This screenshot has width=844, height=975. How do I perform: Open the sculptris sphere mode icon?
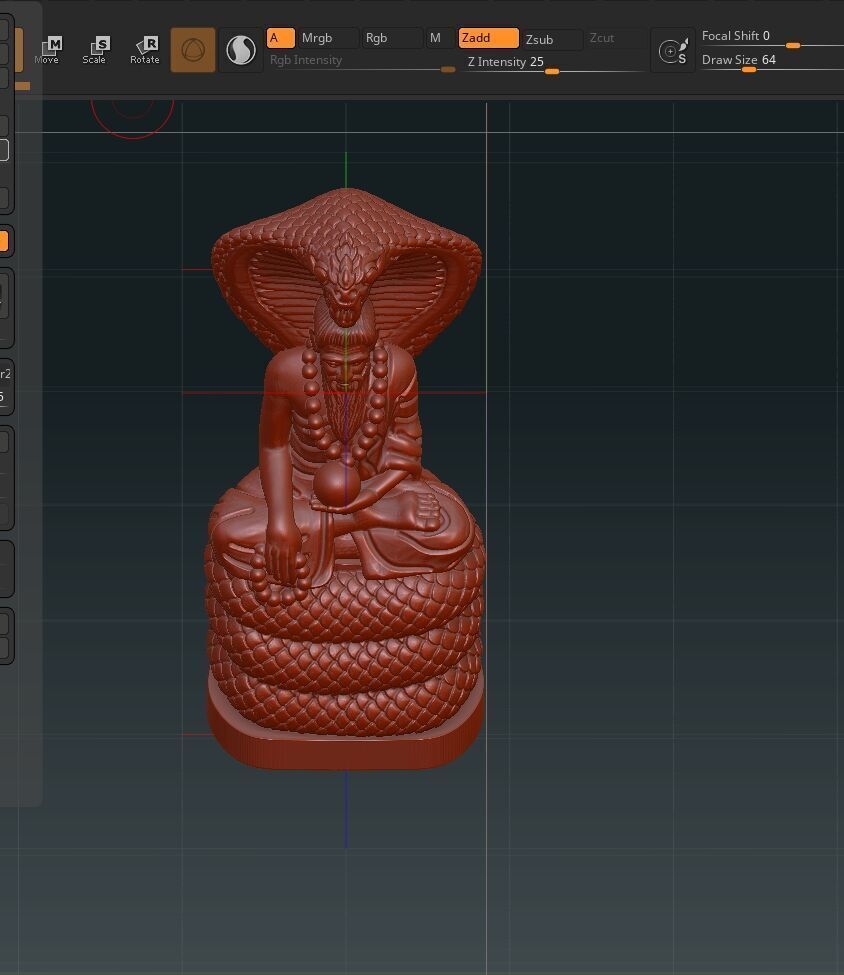[x=241, y=50]
